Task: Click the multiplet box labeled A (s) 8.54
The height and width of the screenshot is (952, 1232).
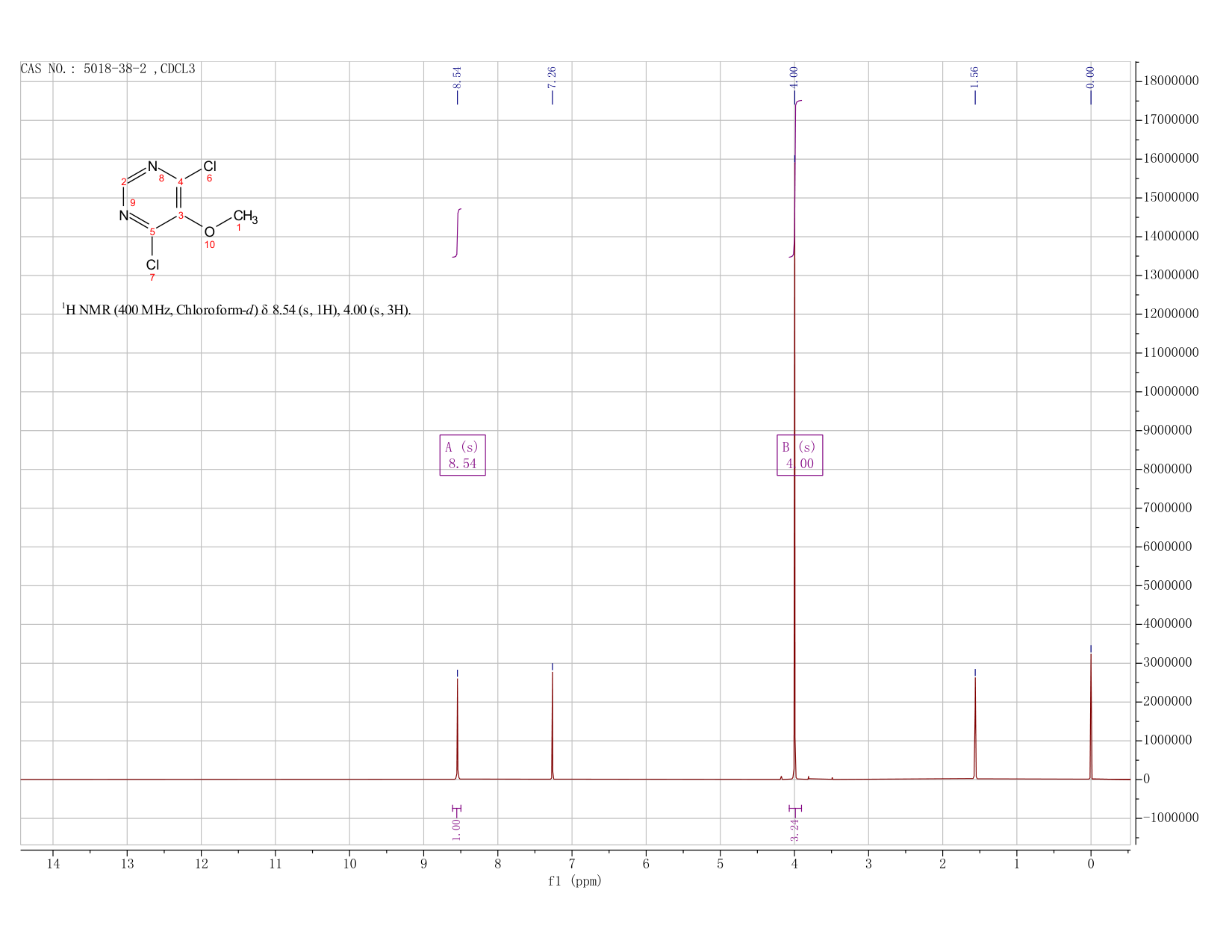Action: (x=462, y=455)
